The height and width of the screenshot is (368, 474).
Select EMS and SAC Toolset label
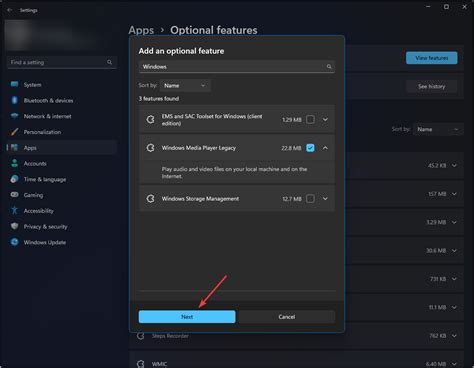[x=212, y=120]
